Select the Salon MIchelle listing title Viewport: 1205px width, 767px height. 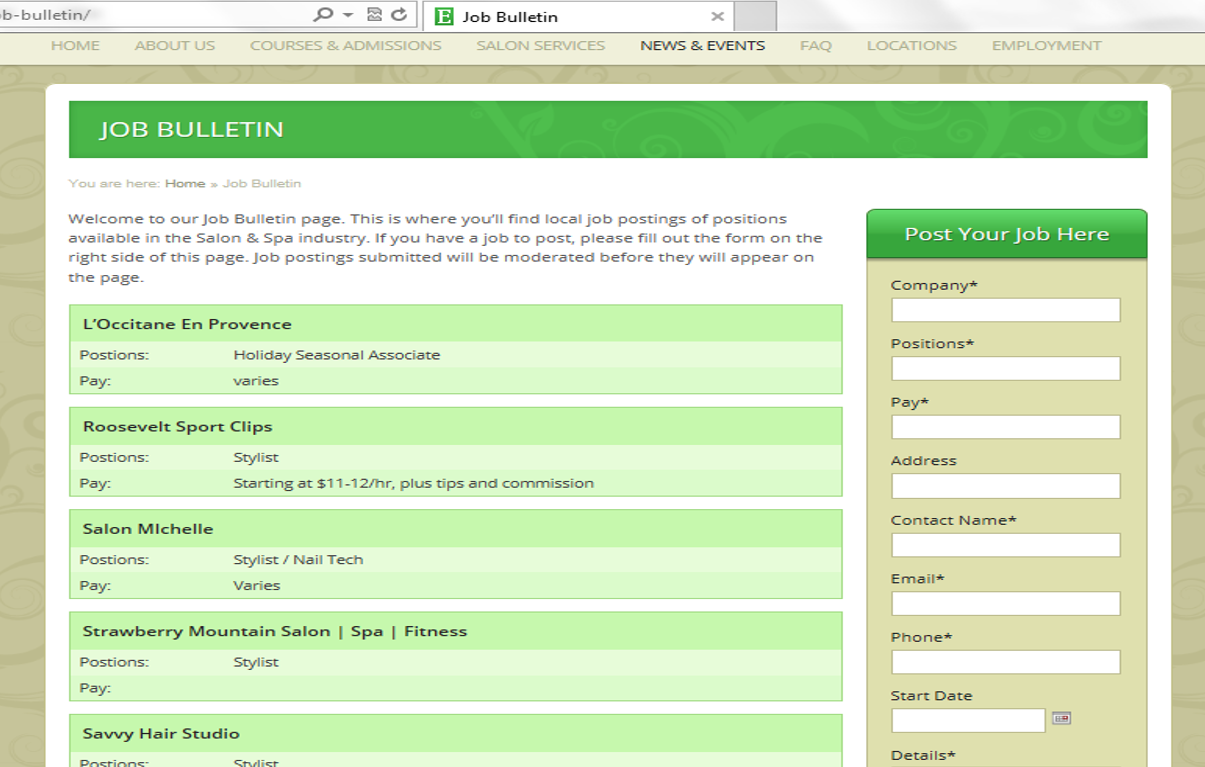tap(148, 529)
